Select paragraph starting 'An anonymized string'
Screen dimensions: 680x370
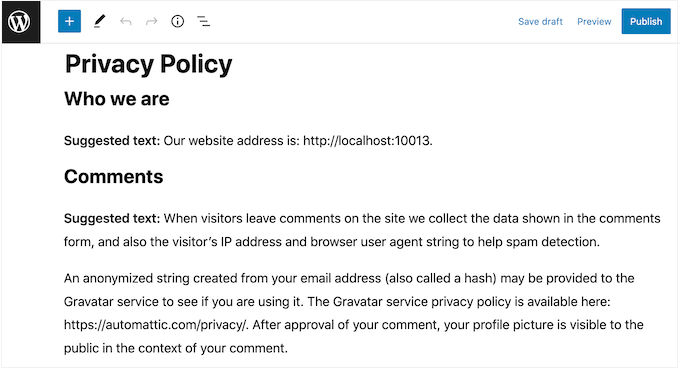(353, 313)
